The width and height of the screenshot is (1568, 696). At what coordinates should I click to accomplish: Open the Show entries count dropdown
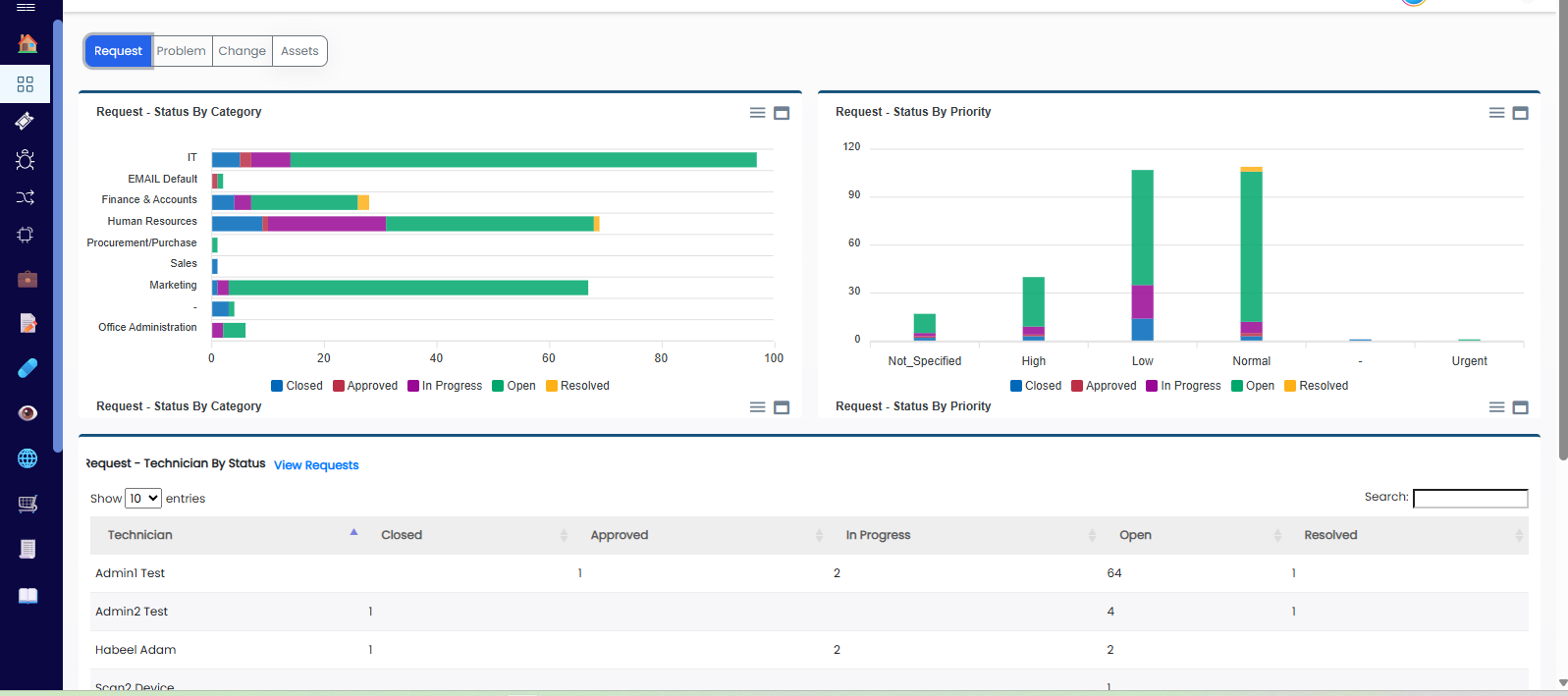pos(143,499)
